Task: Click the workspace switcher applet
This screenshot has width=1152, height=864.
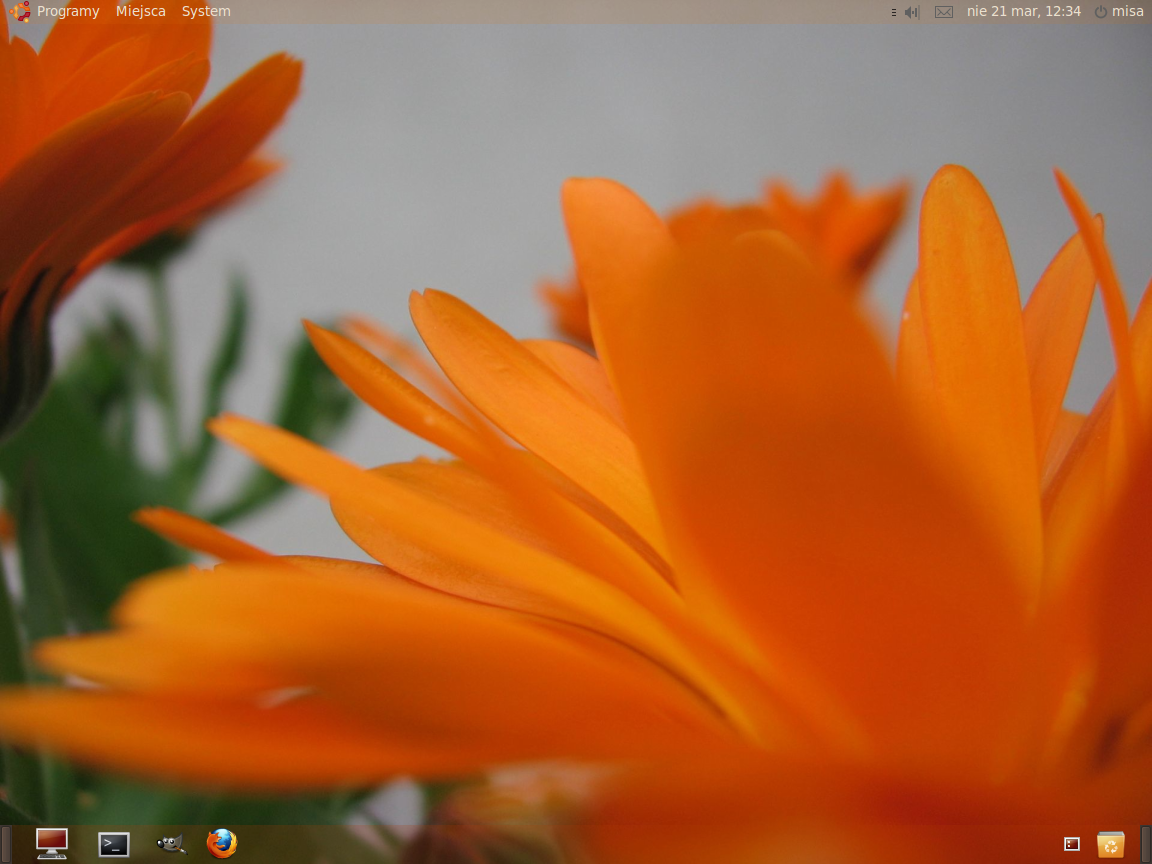Action: point(1071,844)
